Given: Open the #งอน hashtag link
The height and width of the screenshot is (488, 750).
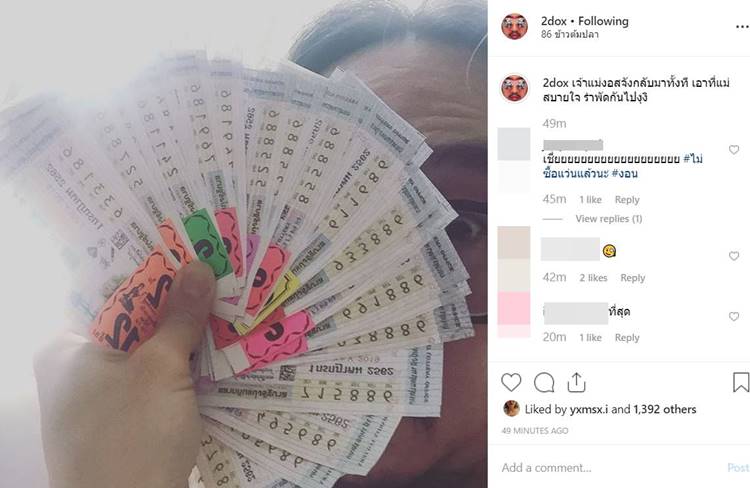Looking at the screenshot, I should [624, 174].
